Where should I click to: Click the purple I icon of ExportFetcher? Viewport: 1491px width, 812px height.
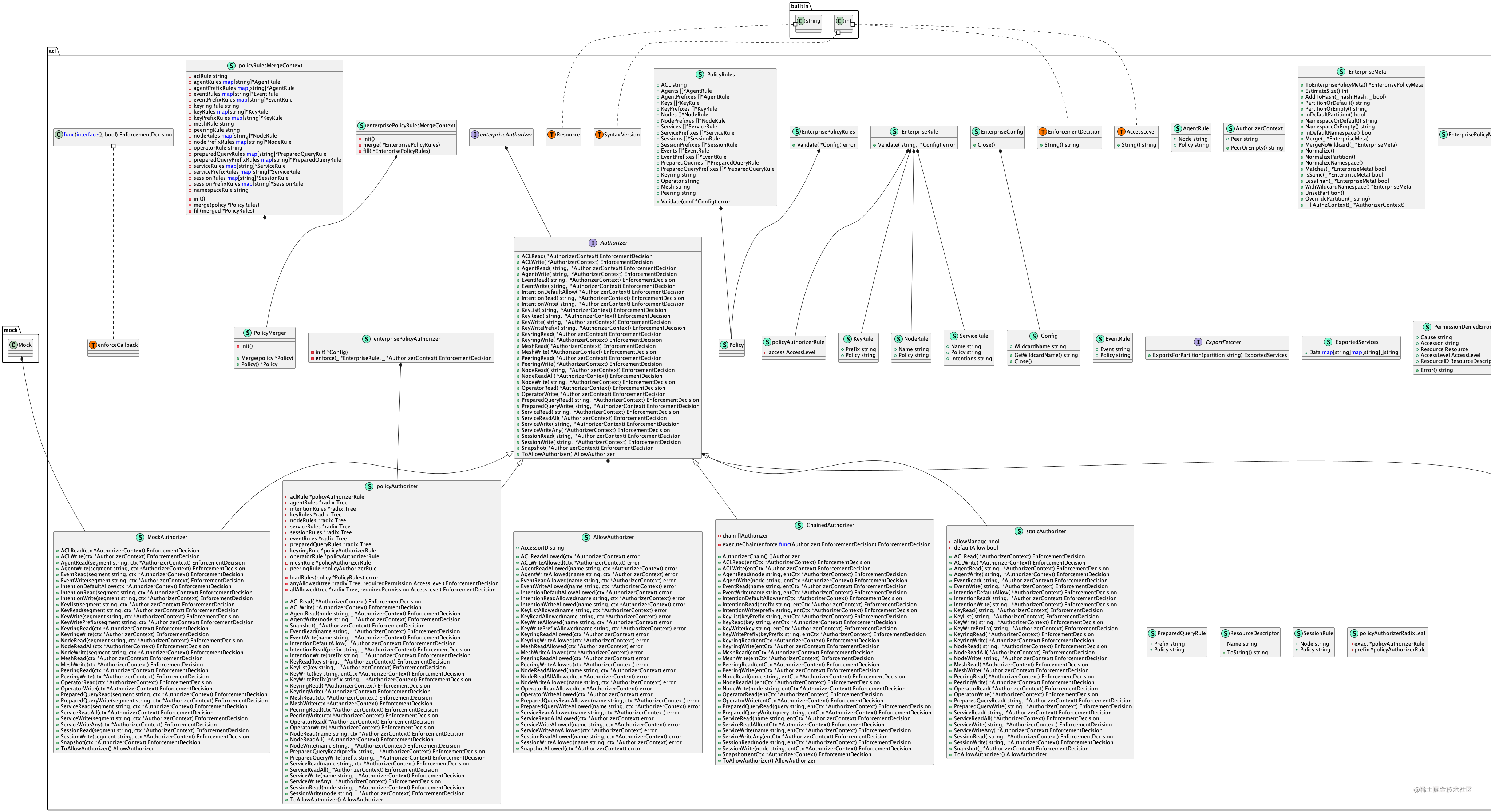1198,342
